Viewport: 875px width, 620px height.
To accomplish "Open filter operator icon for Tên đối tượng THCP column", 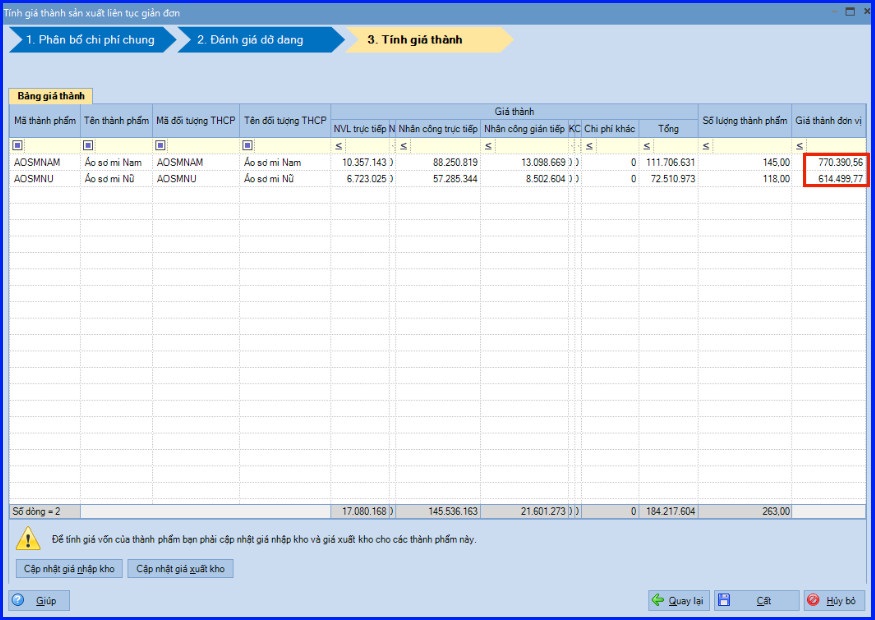I will tap(248, 145).
